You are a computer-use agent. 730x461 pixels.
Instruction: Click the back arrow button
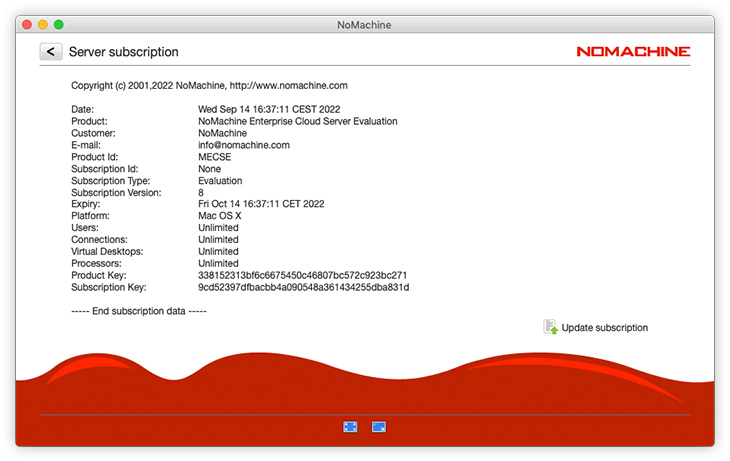point(51,52)
